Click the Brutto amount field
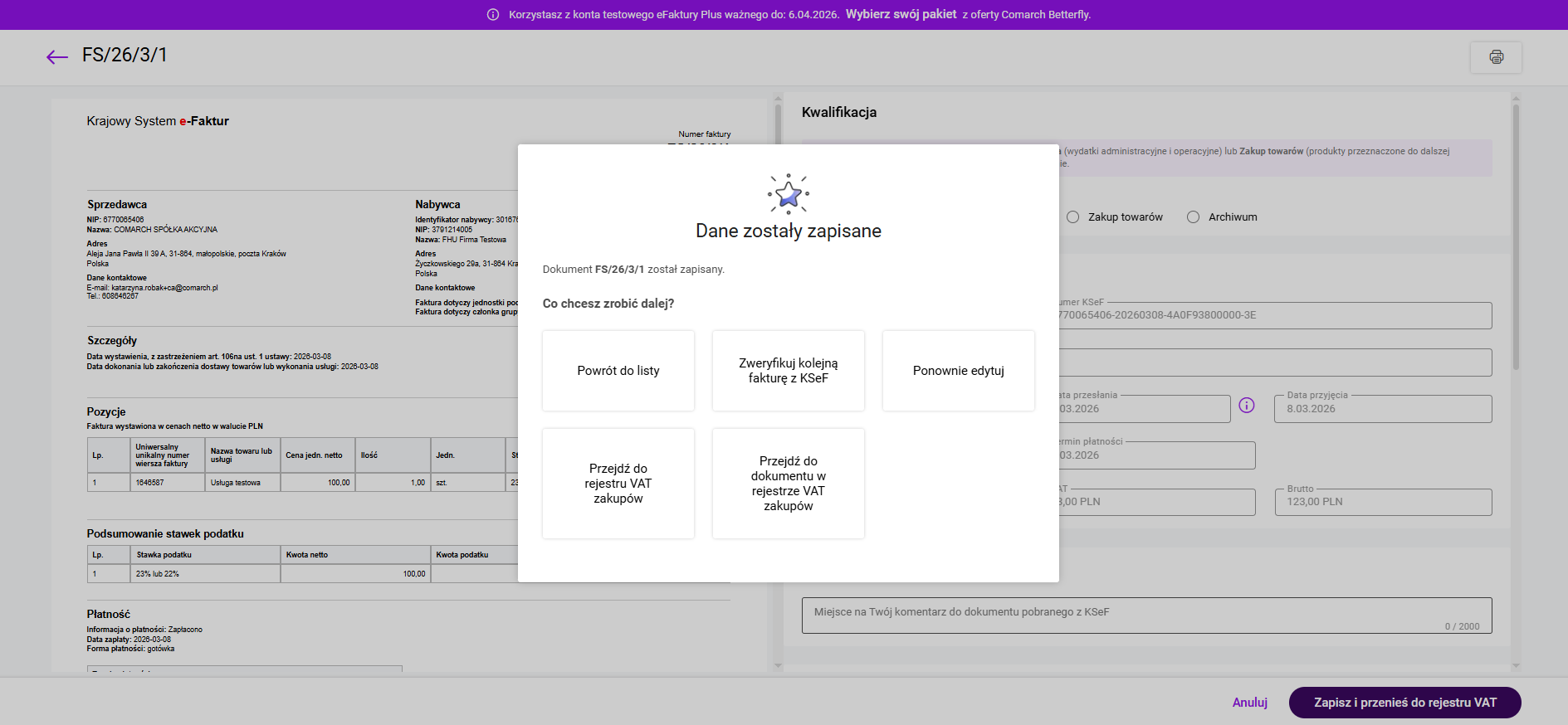Image resolution: width=1568 pixels, height=725 pixels. coord(1383,502)
